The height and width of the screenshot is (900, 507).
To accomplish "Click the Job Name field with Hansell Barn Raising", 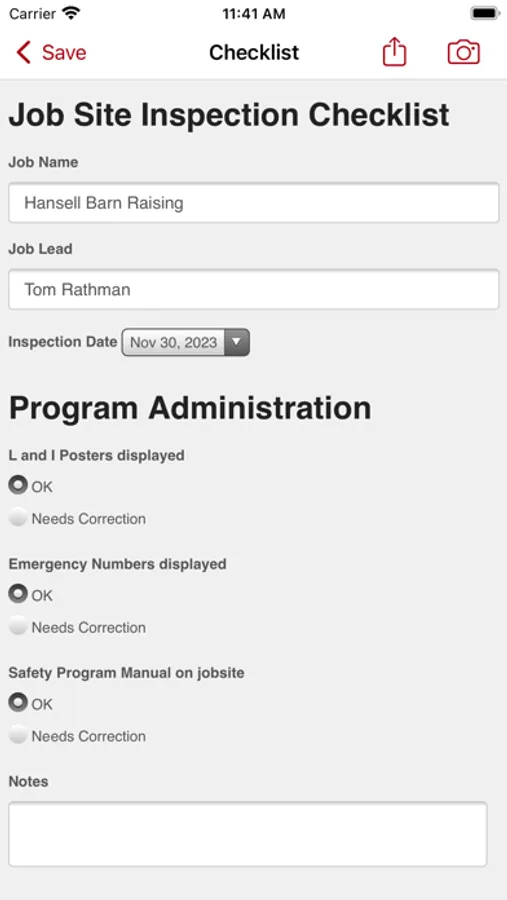I will click(254, 203).
